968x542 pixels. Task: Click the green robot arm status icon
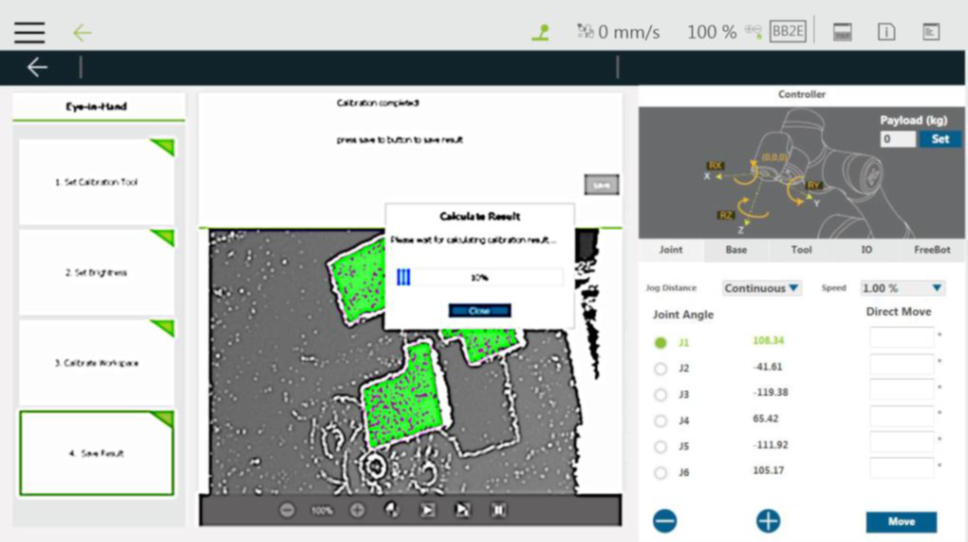[x=540, y=32]
